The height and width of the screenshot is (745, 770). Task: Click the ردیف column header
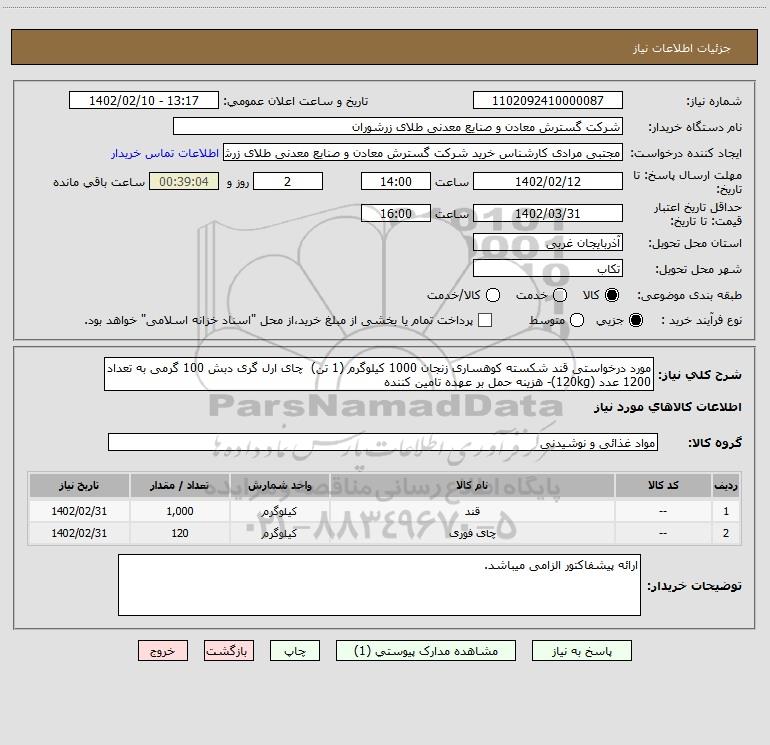tap(726, 486)
